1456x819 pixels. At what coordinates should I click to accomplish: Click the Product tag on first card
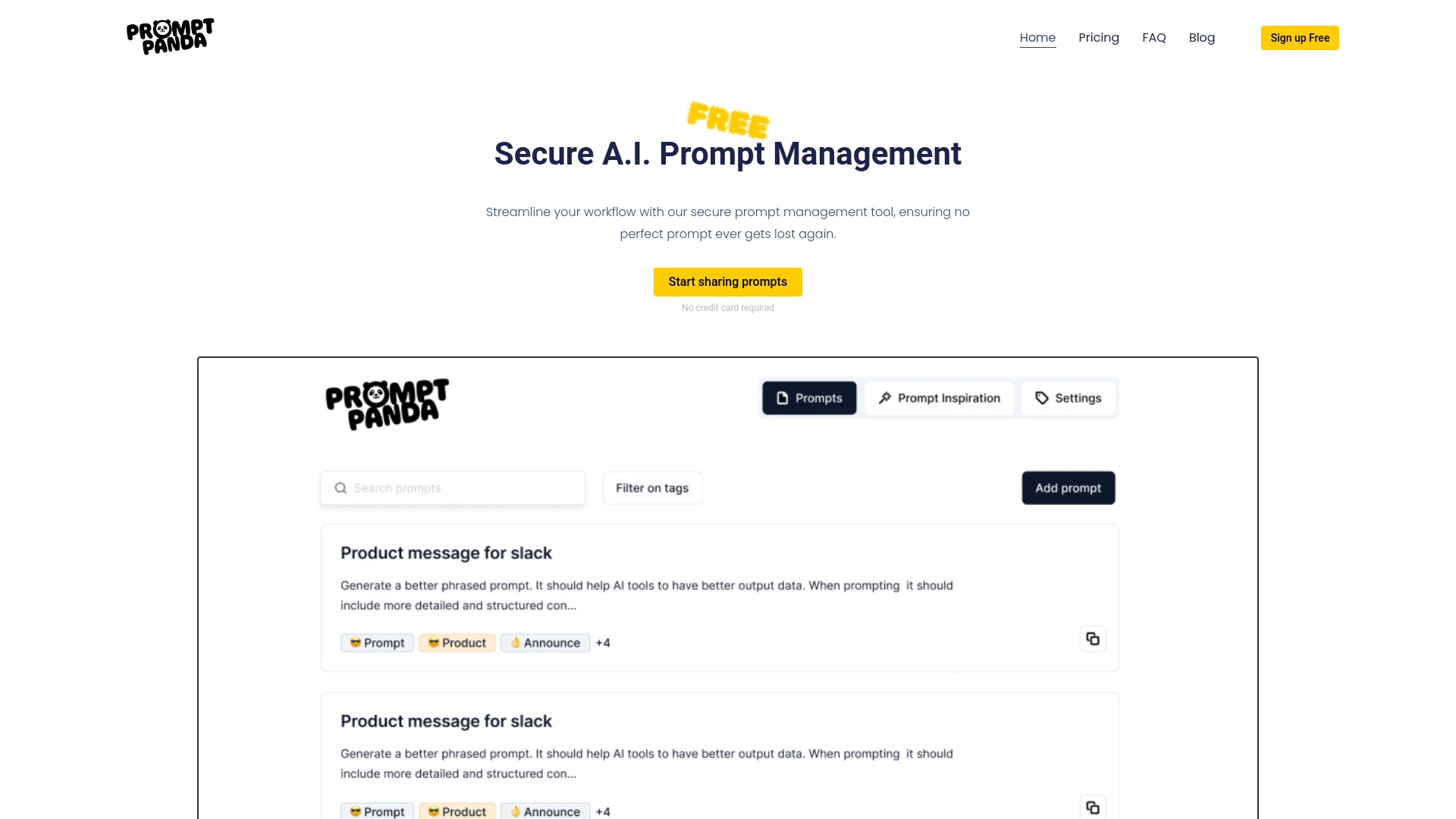[x=457, y=643]
